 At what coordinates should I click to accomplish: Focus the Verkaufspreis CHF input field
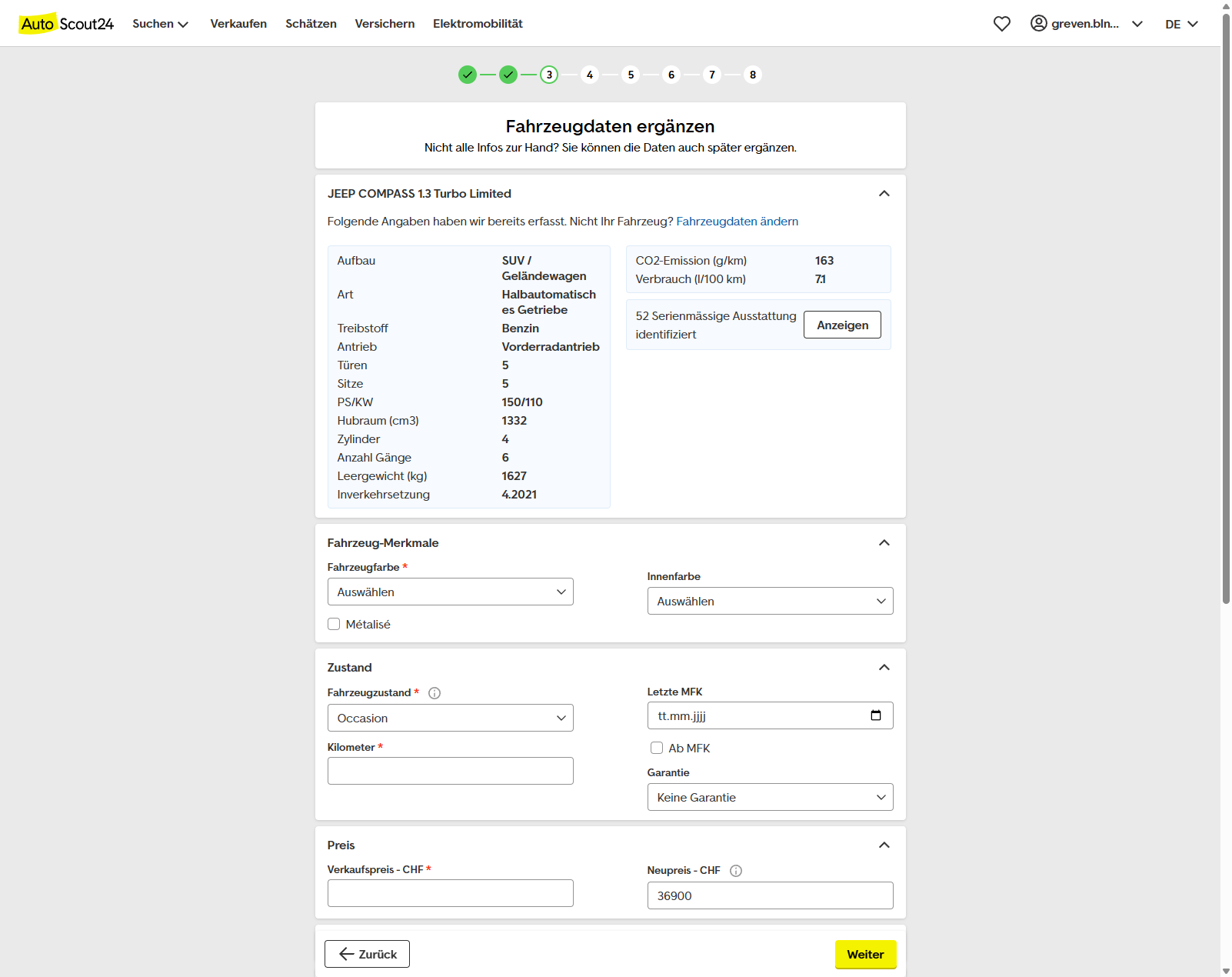(x=451, y=893)
